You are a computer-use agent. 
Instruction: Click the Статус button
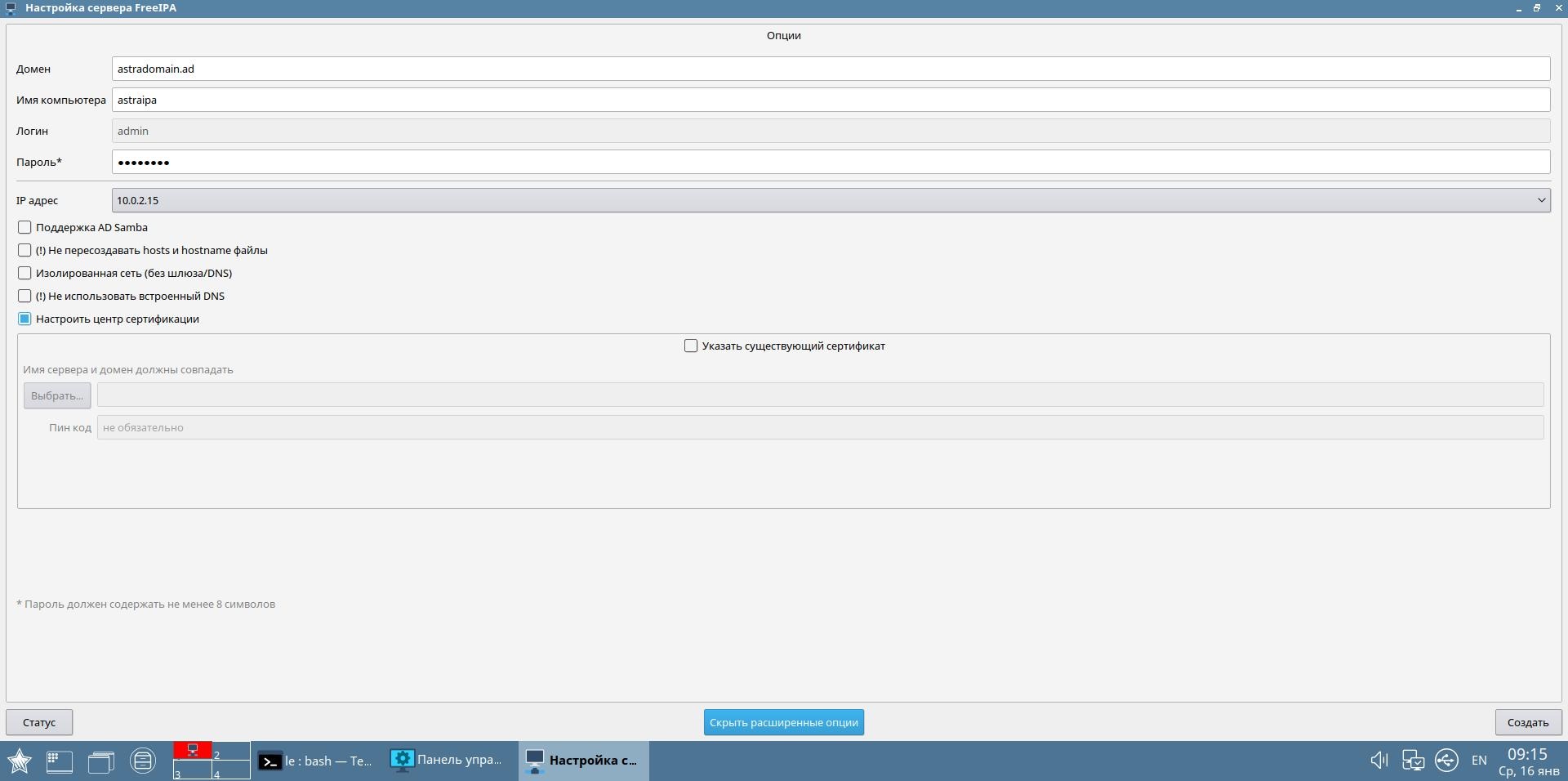39,722
